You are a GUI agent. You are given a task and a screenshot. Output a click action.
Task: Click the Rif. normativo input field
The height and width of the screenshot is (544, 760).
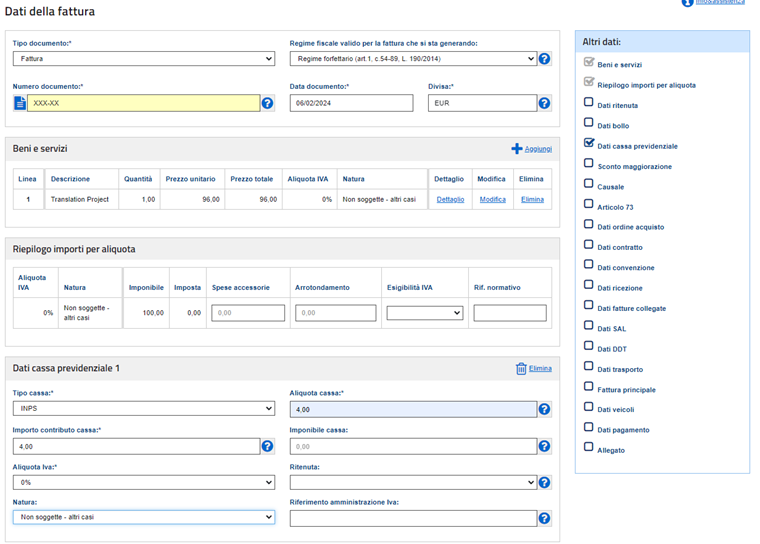[x=510, y=313]
